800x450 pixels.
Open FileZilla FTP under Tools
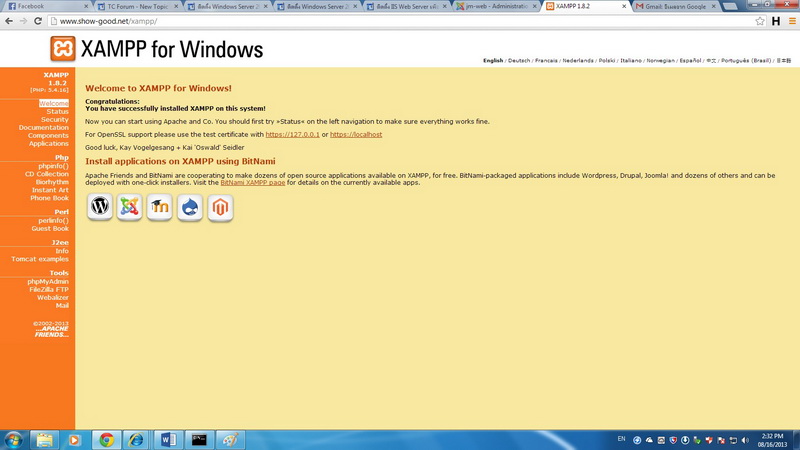tap(49, 289)
